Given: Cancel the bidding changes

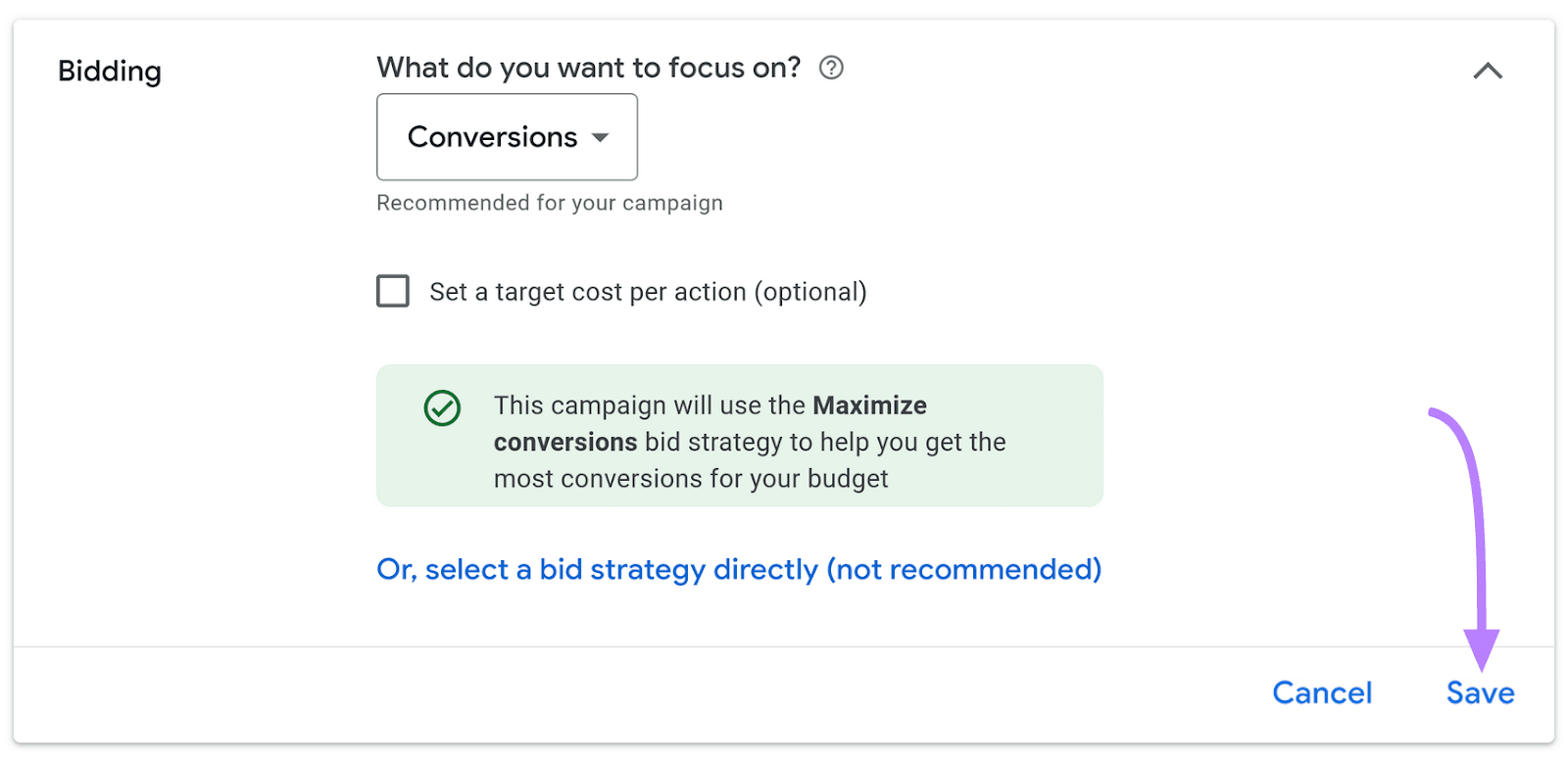Looking at the screenshot, I should tap(1322, 692).
